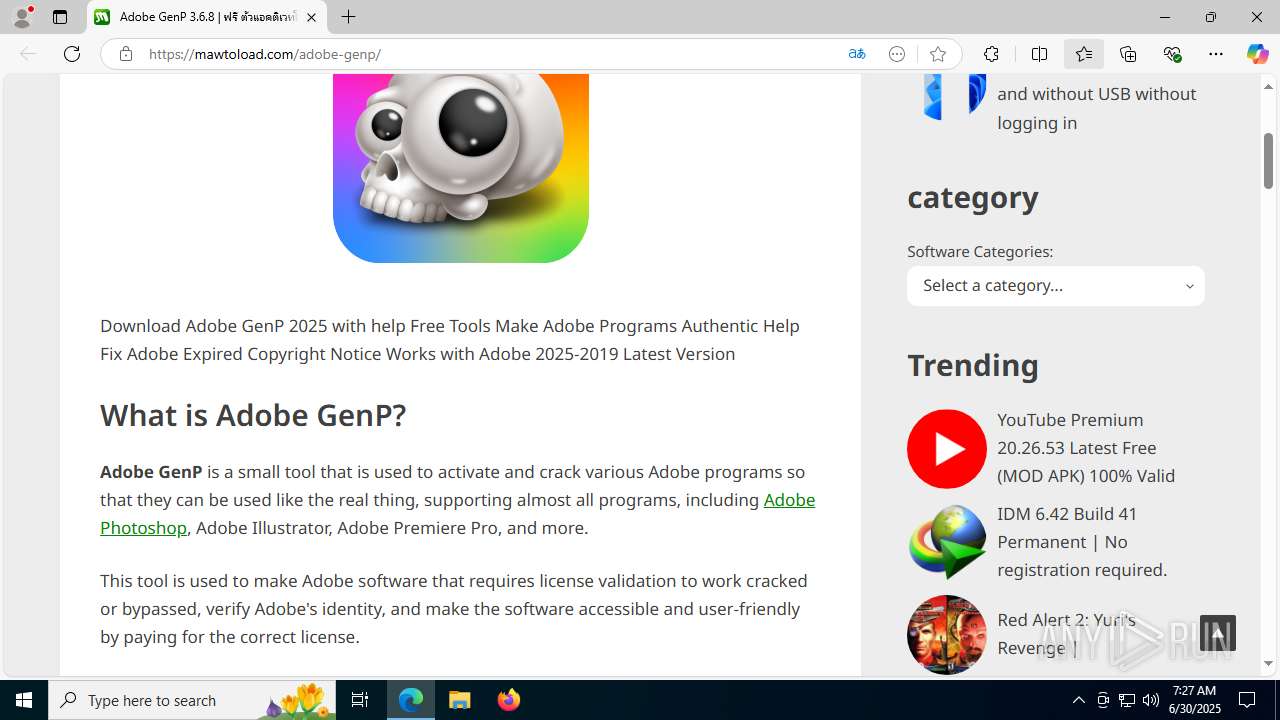This screenshot has height=720, width=1280.
Task: Expand the Select a category dropdown
Action: 1056,286
